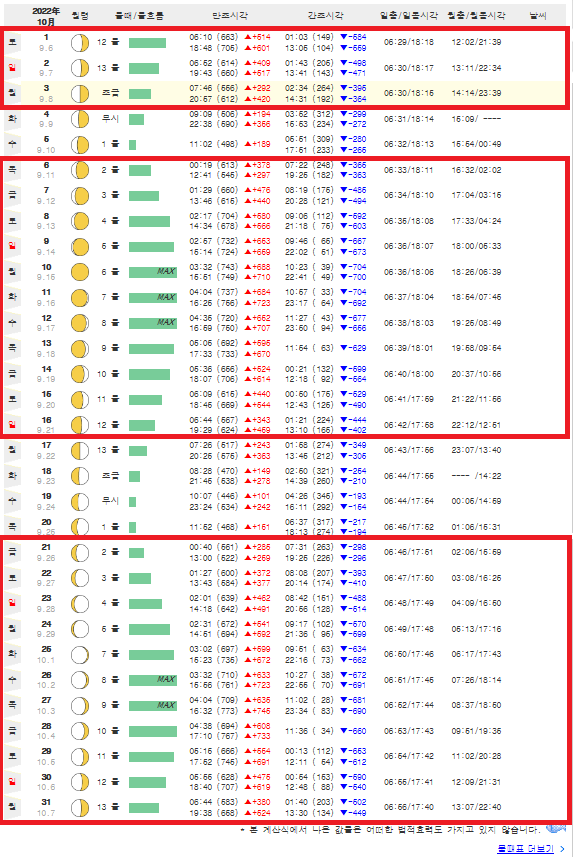573x857 pixels.
Task: Click the red Sunday icon beside October 9
Action: click(13, 246)
